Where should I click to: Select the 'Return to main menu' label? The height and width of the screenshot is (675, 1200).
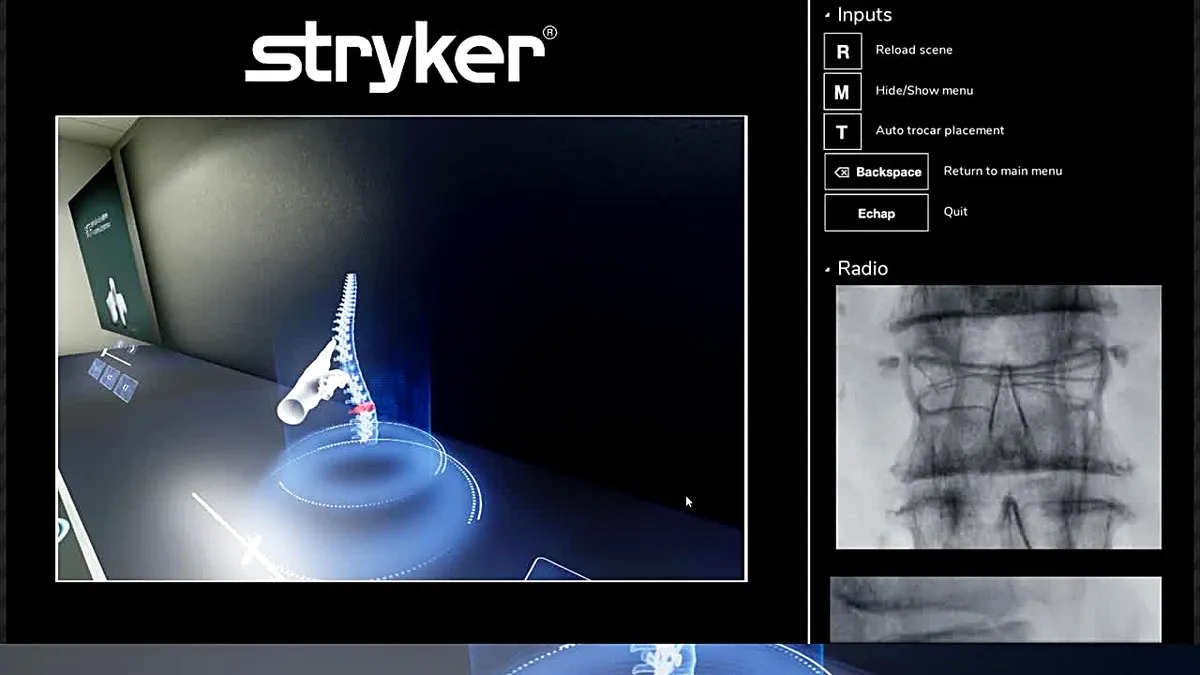click(x=1002, y=171)
